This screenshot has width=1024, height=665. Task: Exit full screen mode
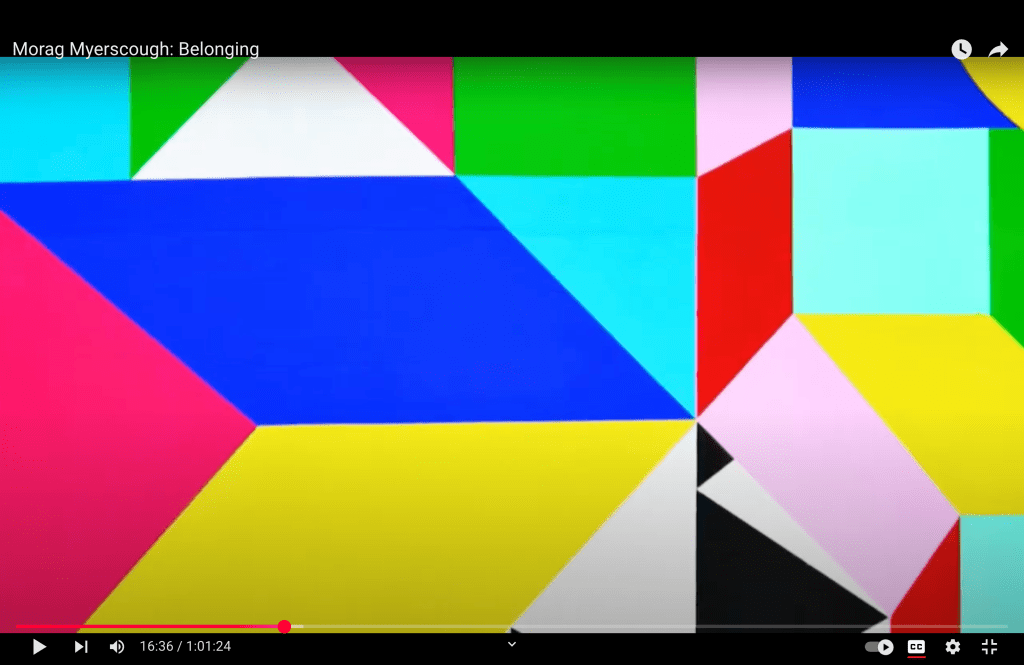click(989, 647)
